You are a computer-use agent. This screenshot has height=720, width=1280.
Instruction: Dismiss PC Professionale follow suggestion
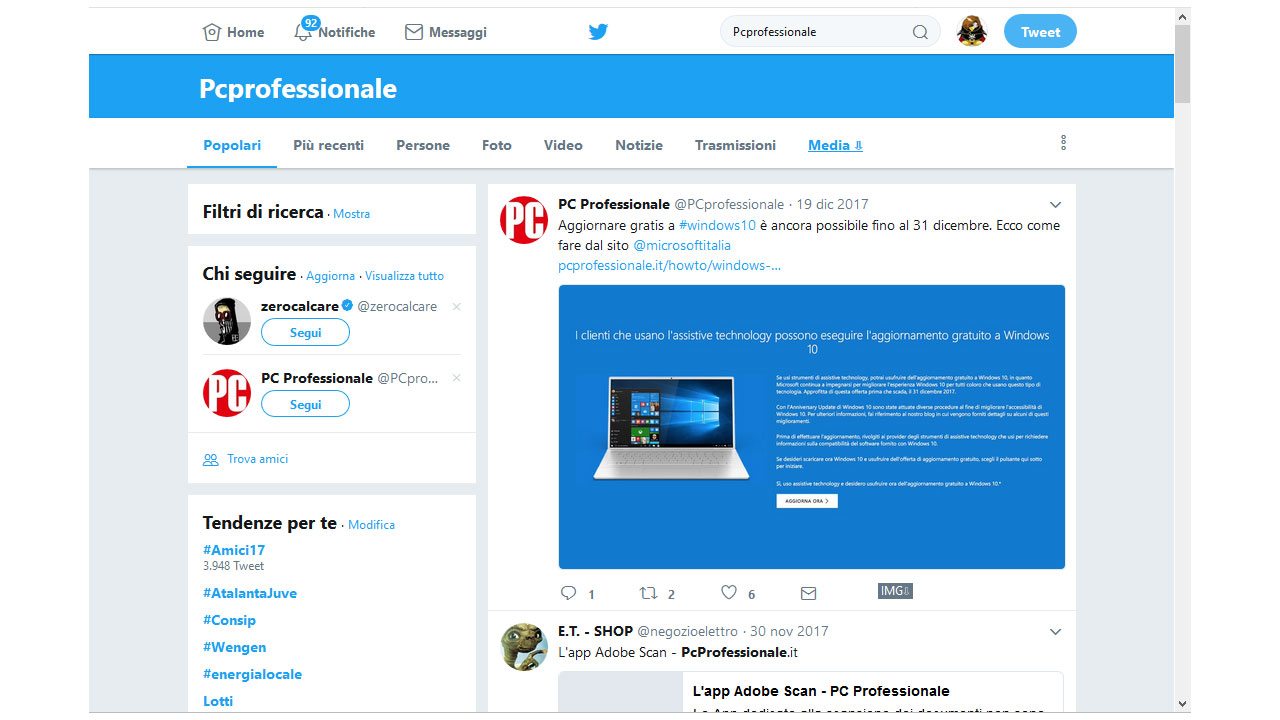pos(457,378)
